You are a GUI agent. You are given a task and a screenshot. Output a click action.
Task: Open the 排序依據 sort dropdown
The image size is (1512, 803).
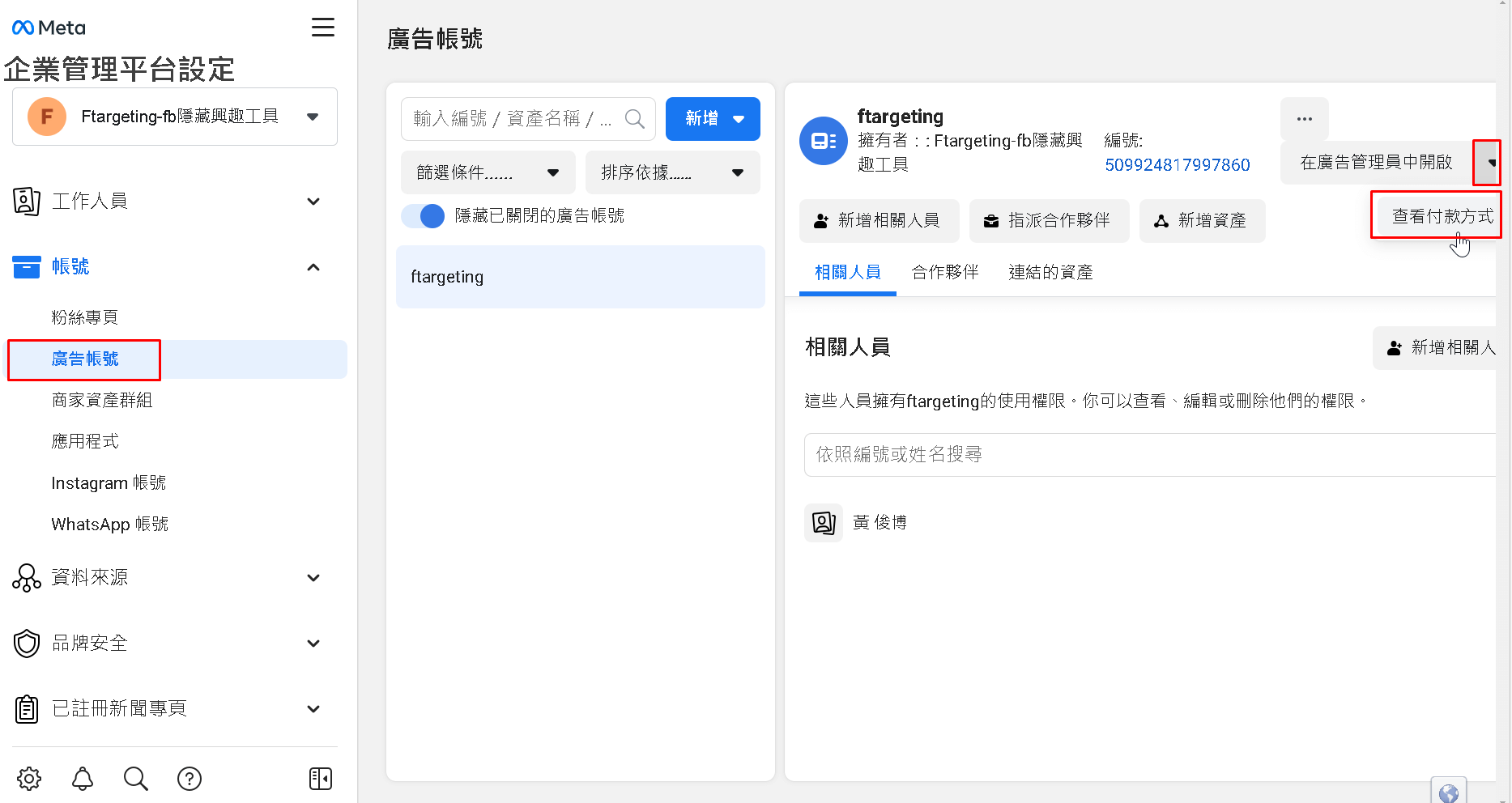(673, 172)
